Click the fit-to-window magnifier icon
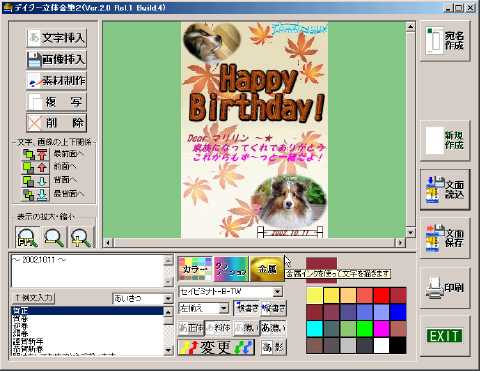This screenshot has width=480, height=371. [27, 237]
